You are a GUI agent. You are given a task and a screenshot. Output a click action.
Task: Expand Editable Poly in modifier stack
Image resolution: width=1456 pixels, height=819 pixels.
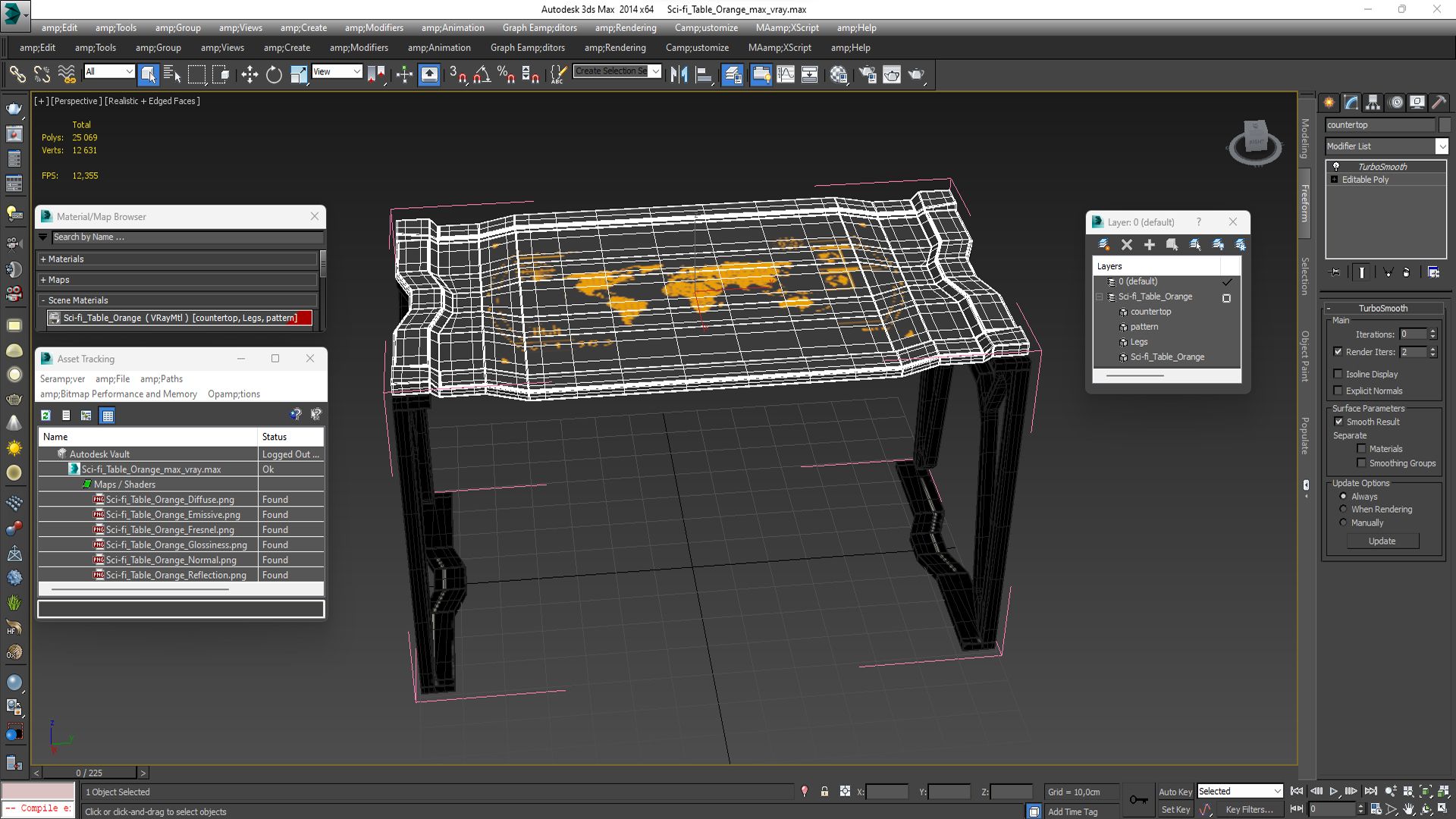click(1334, 180)
